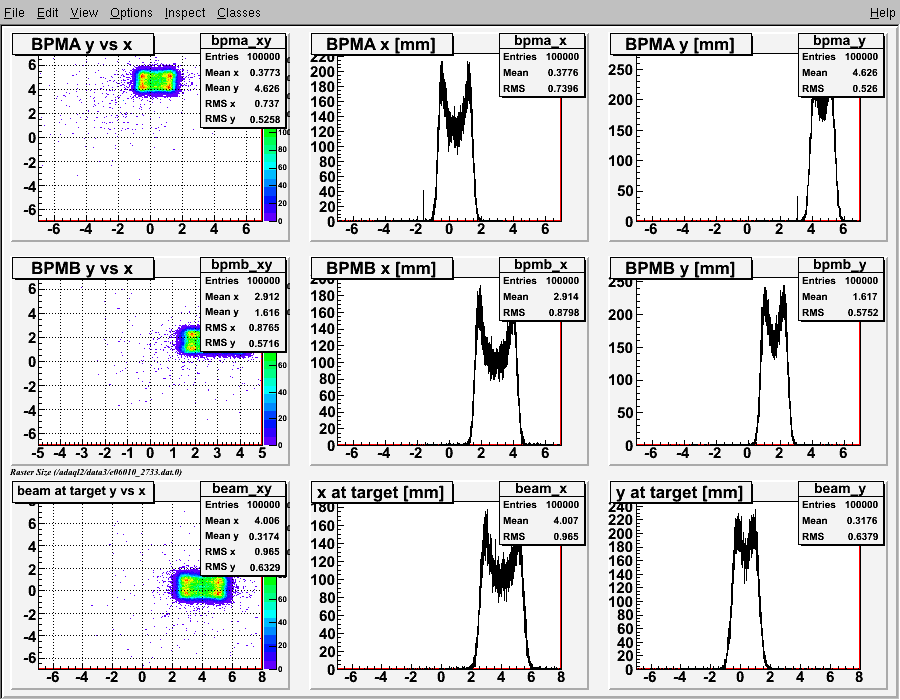This screenshot has height=700, width=900.
Task: Click the Raster Size file path label
Action: 96,472
